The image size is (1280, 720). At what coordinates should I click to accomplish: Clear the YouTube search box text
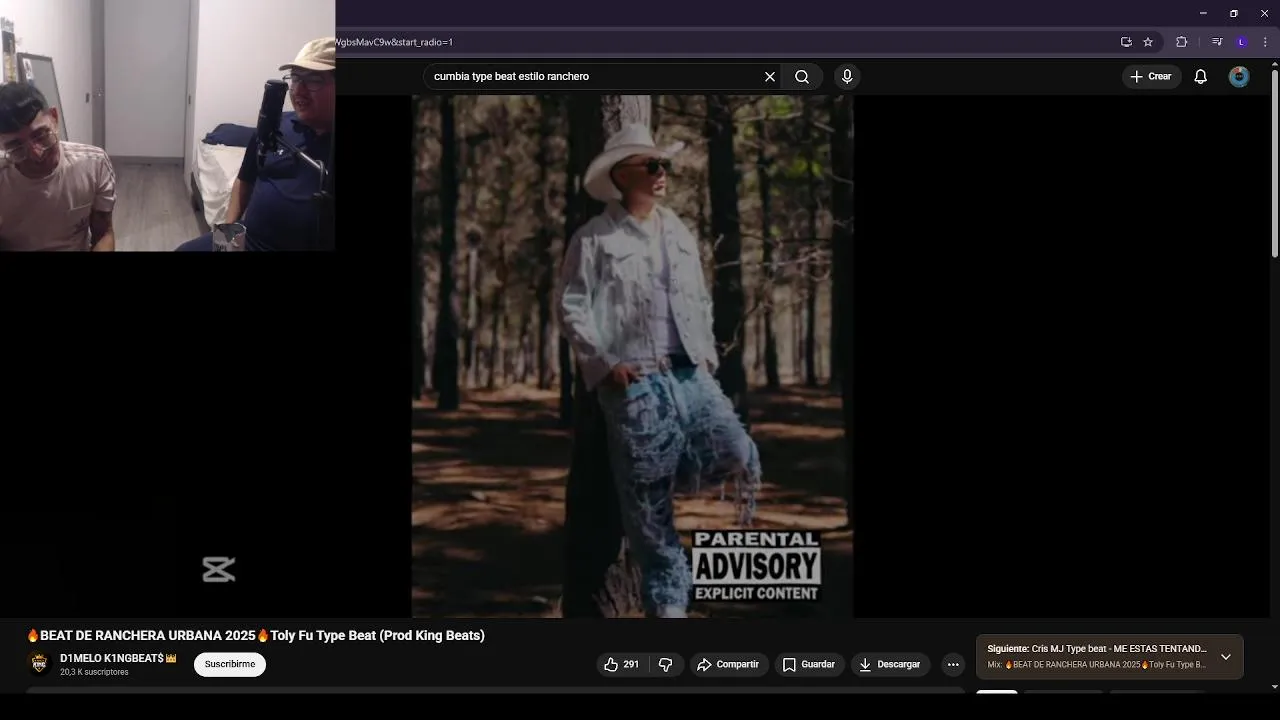click(770, 77)
